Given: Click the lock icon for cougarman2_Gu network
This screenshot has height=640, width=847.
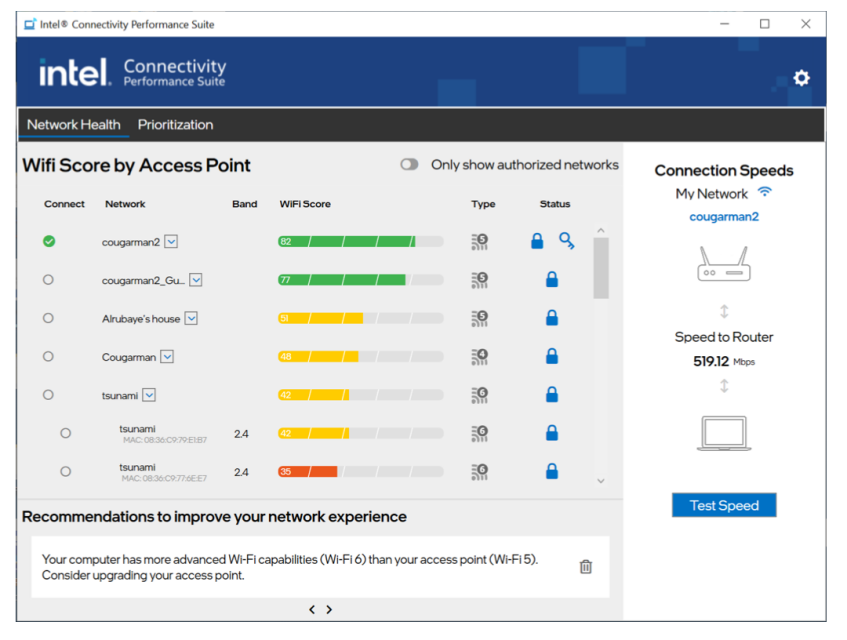Looking at the screenshot, I should pos(552,279).
